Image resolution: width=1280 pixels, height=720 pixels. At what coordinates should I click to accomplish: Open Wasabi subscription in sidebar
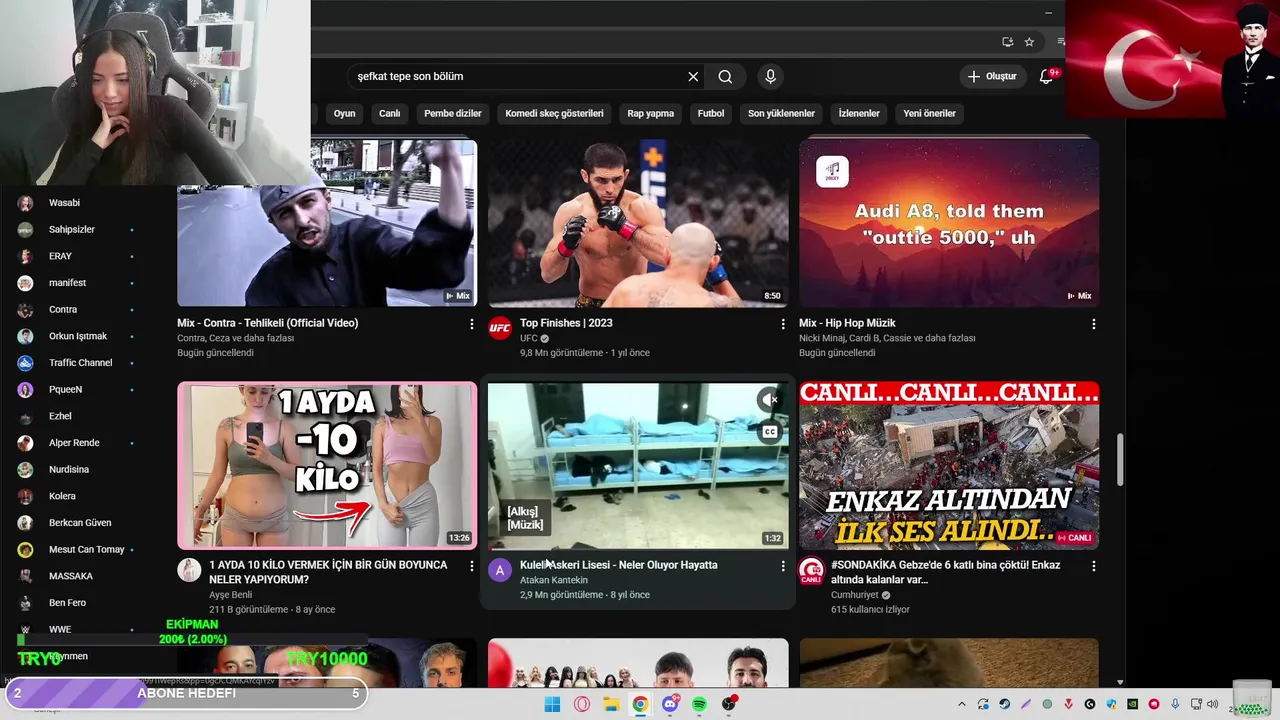[76, 203]
